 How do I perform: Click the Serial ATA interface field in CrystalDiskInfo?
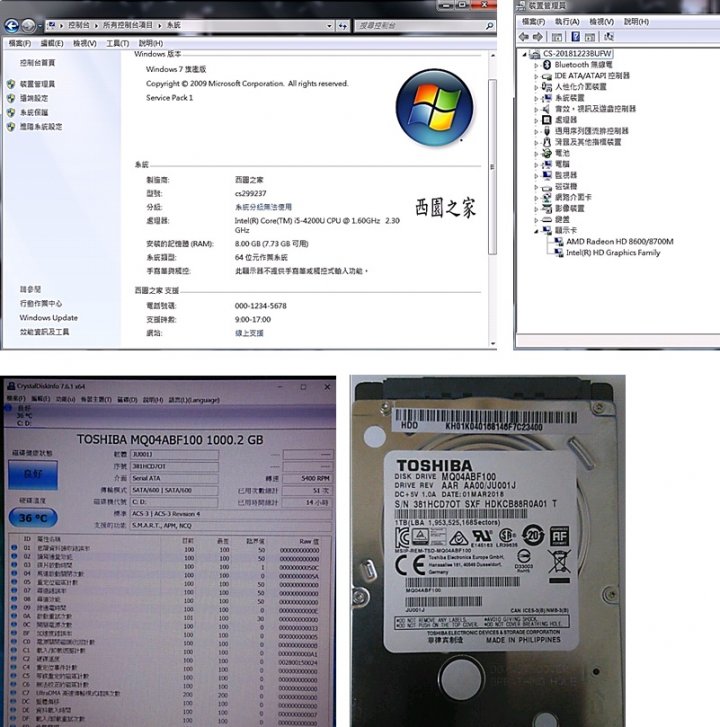174,478
